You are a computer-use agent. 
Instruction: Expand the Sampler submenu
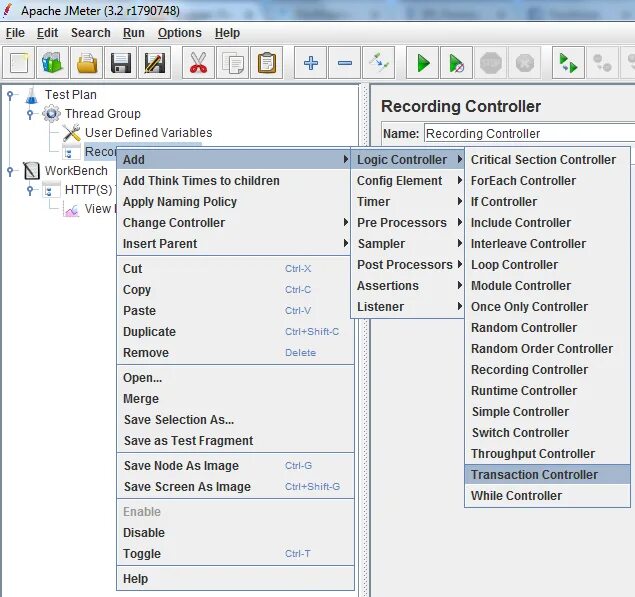[407, 244]
